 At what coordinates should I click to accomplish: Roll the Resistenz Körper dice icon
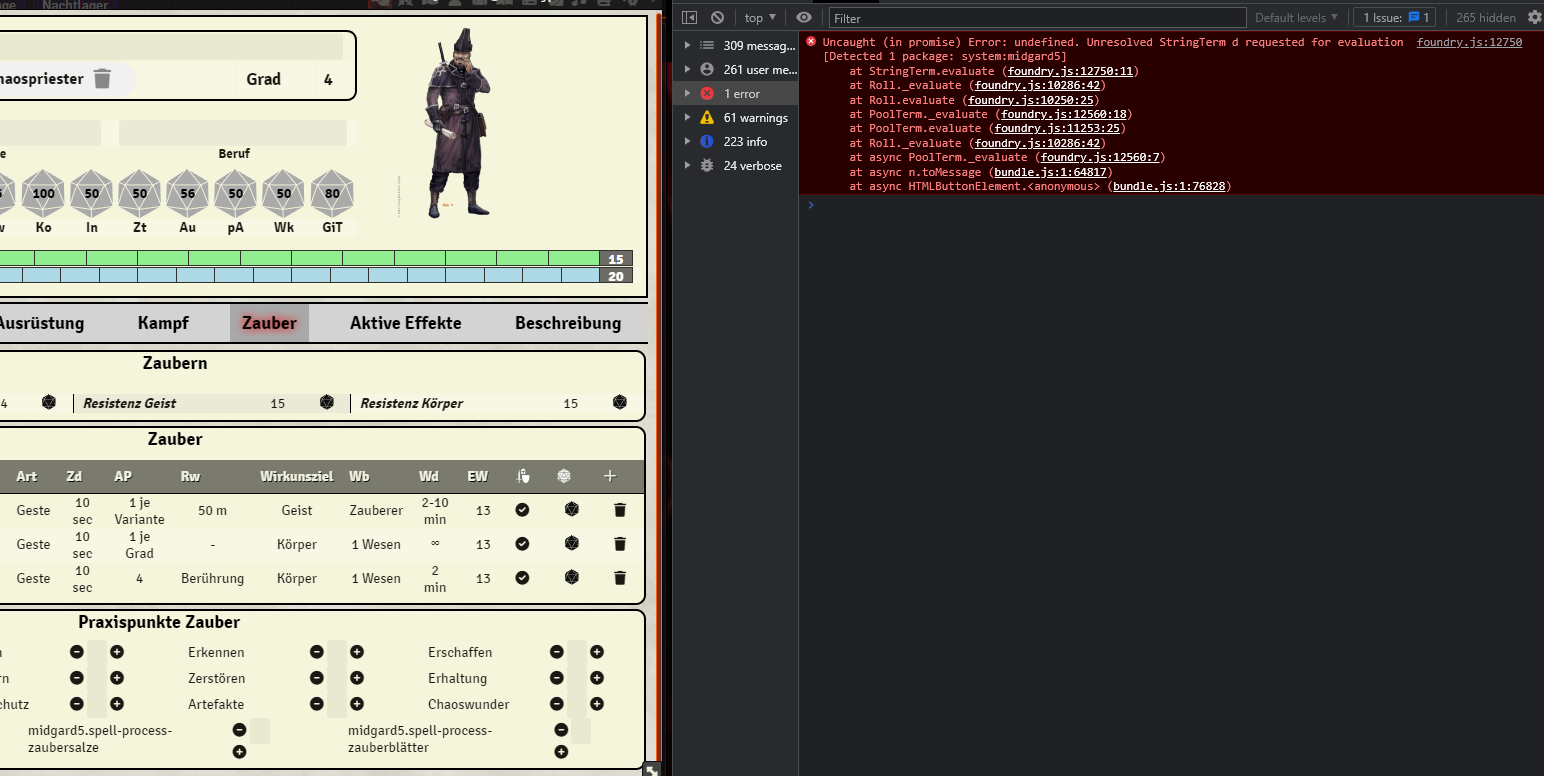pos(619,402)
